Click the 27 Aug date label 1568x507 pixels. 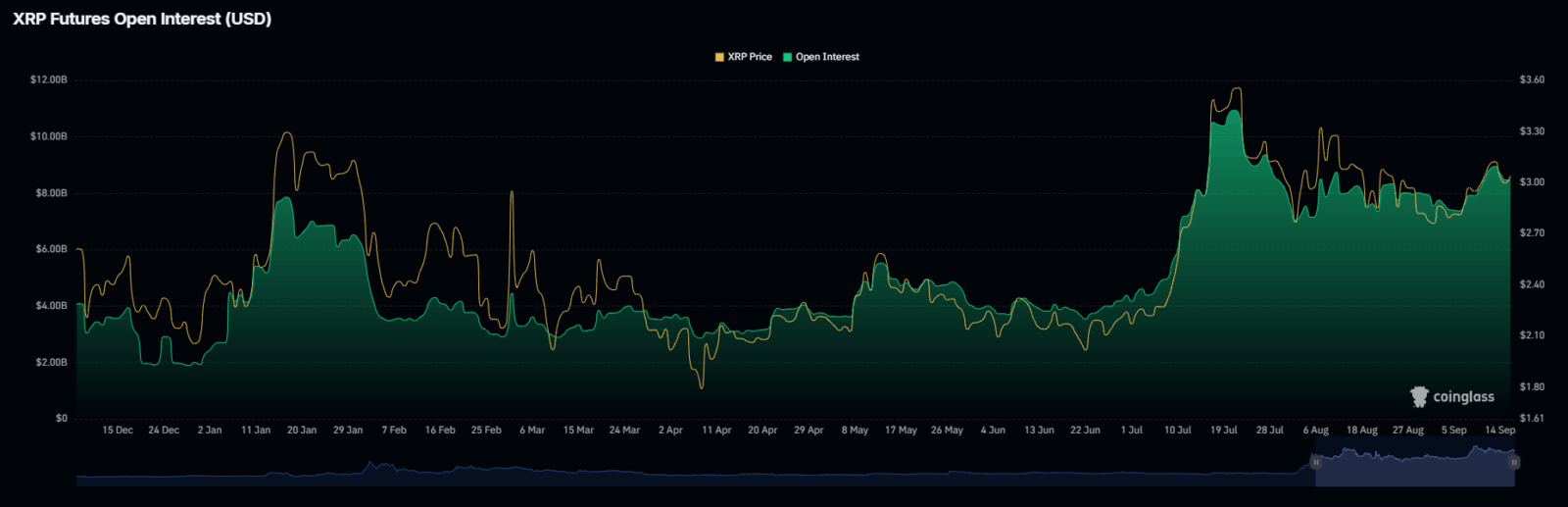(x=1408, y=431)
